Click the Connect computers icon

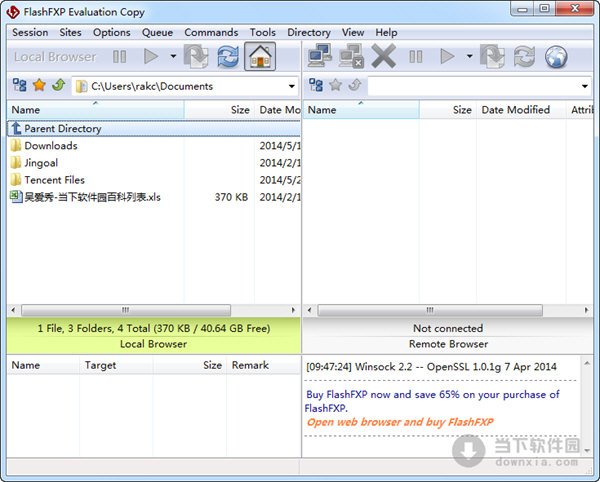tap(320, 56)
